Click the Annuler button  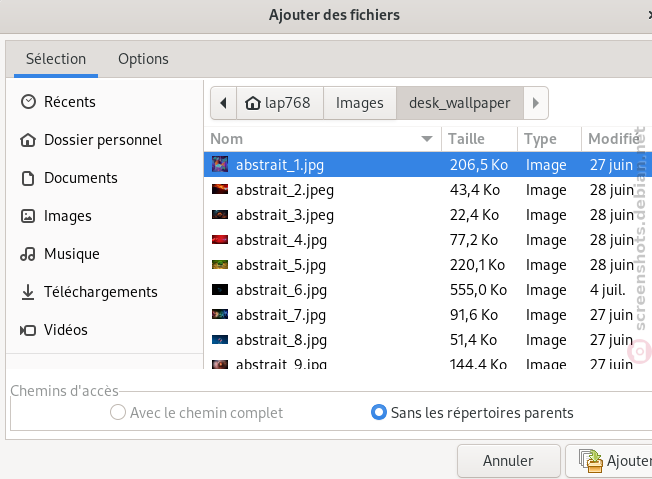(509, 461)
